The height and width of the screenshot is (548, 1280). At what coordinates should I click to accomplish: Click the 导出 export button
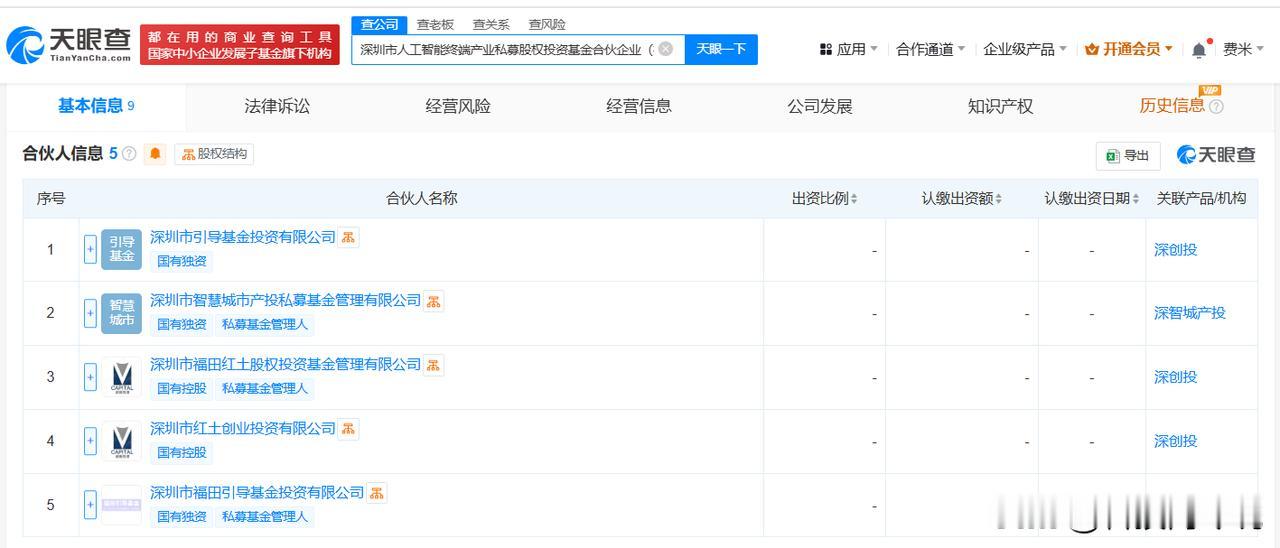[1128, 155]
